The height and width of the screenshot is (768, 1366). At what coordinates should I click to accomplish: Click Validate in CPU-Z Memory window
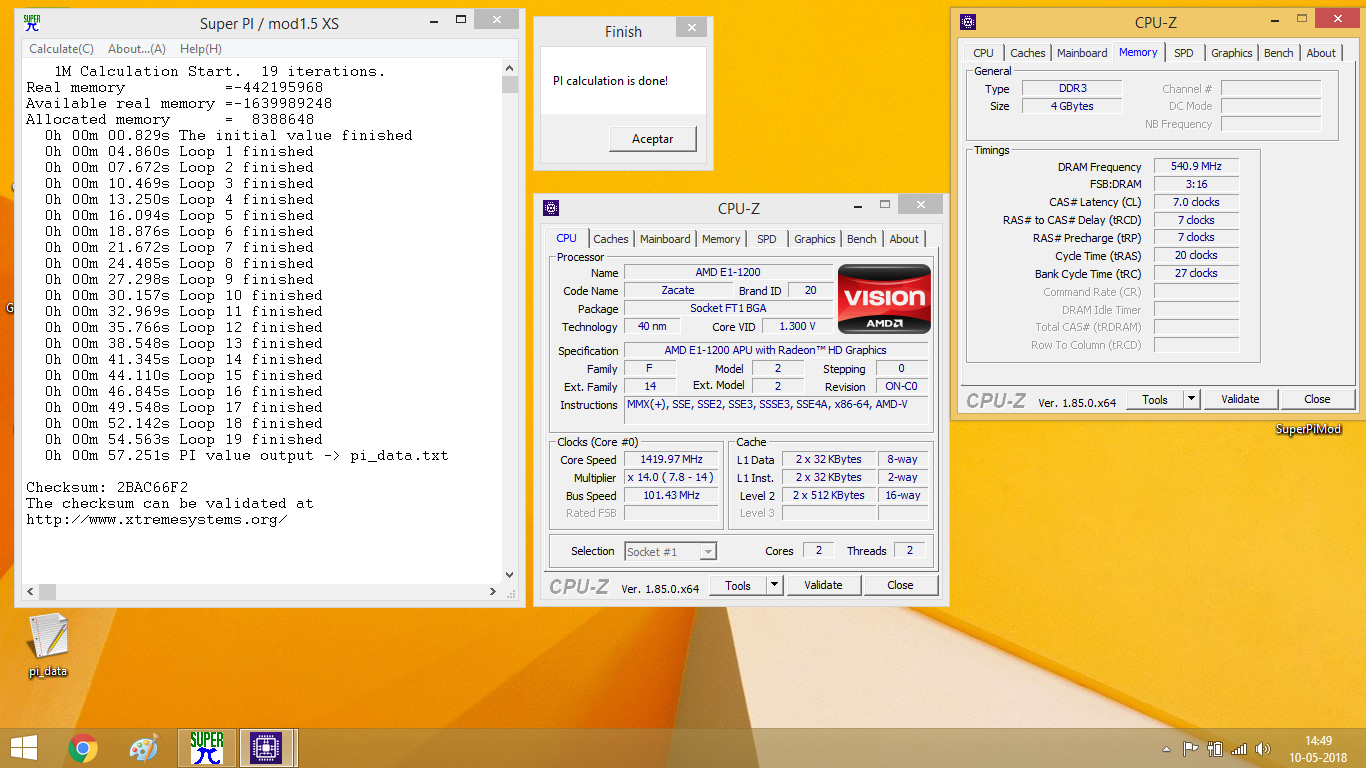(x=1240, y=399)
